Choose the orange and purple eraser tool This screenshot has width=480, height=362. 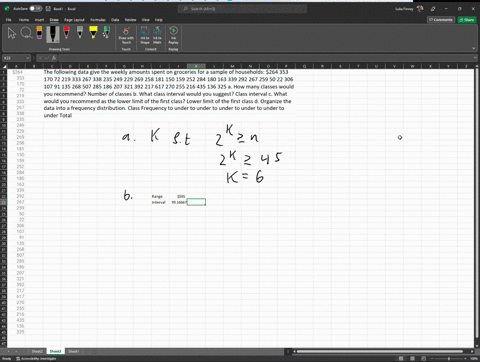(39, 33)
